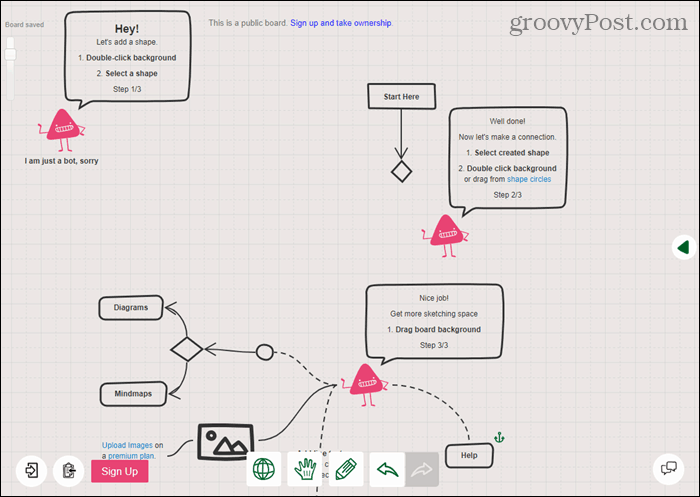Click 'Select created shape' instruction text
The image size is (700, 497).
click(512, 153)
